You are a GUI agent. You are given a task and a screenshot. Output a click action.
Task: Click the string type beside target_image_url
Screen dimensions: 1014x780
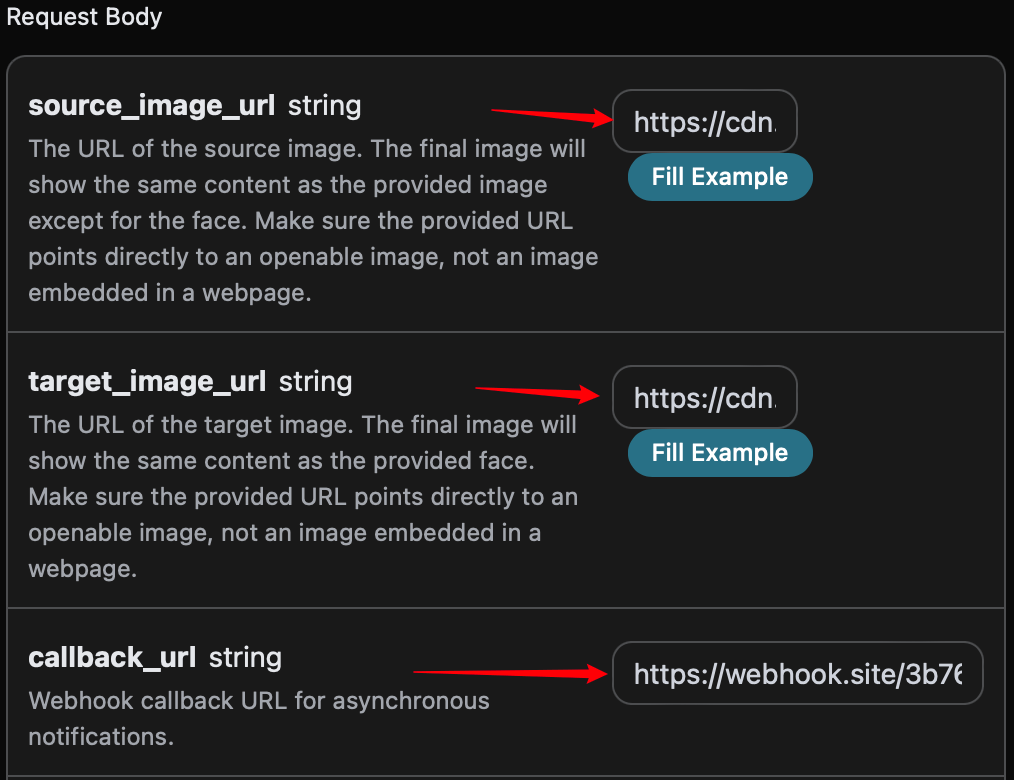(316, 382)
